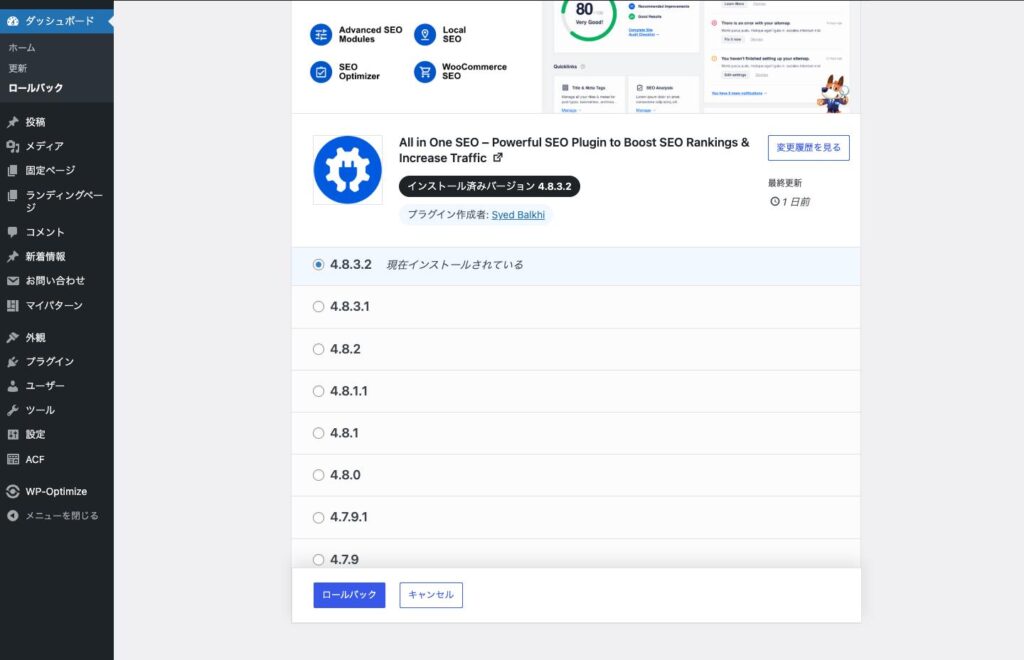Open the ダッシュボード menu label
Screen dimensions: 1024x660
59,21
